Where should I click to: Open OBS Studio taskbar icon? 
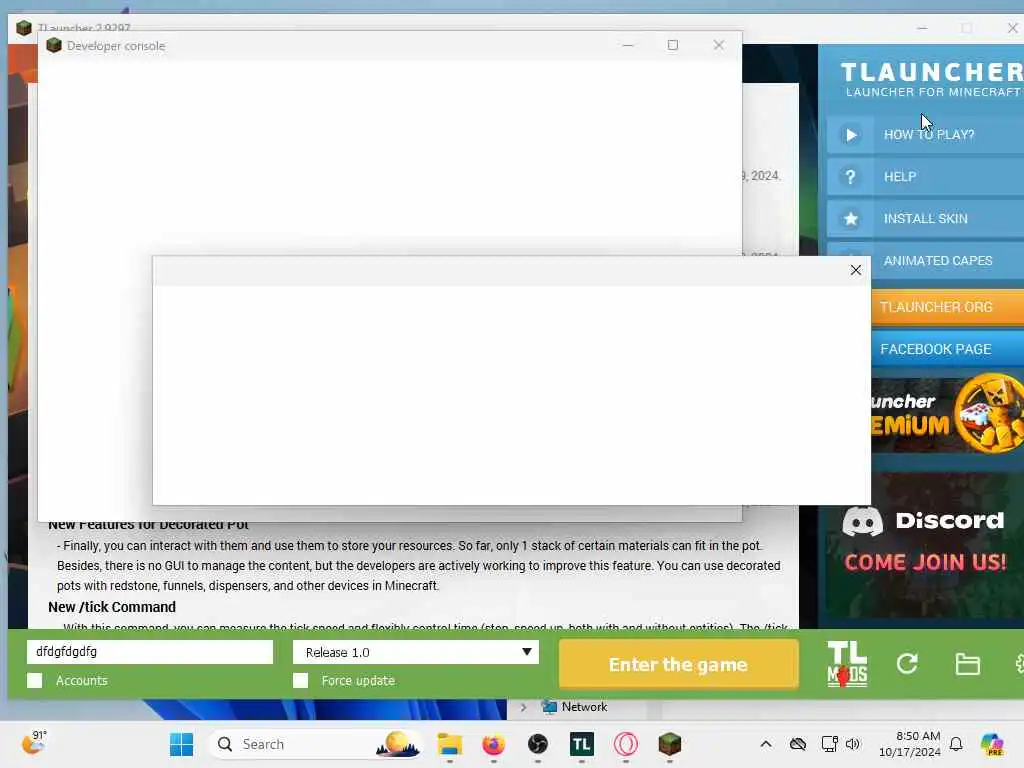click(x=537, y=744)
